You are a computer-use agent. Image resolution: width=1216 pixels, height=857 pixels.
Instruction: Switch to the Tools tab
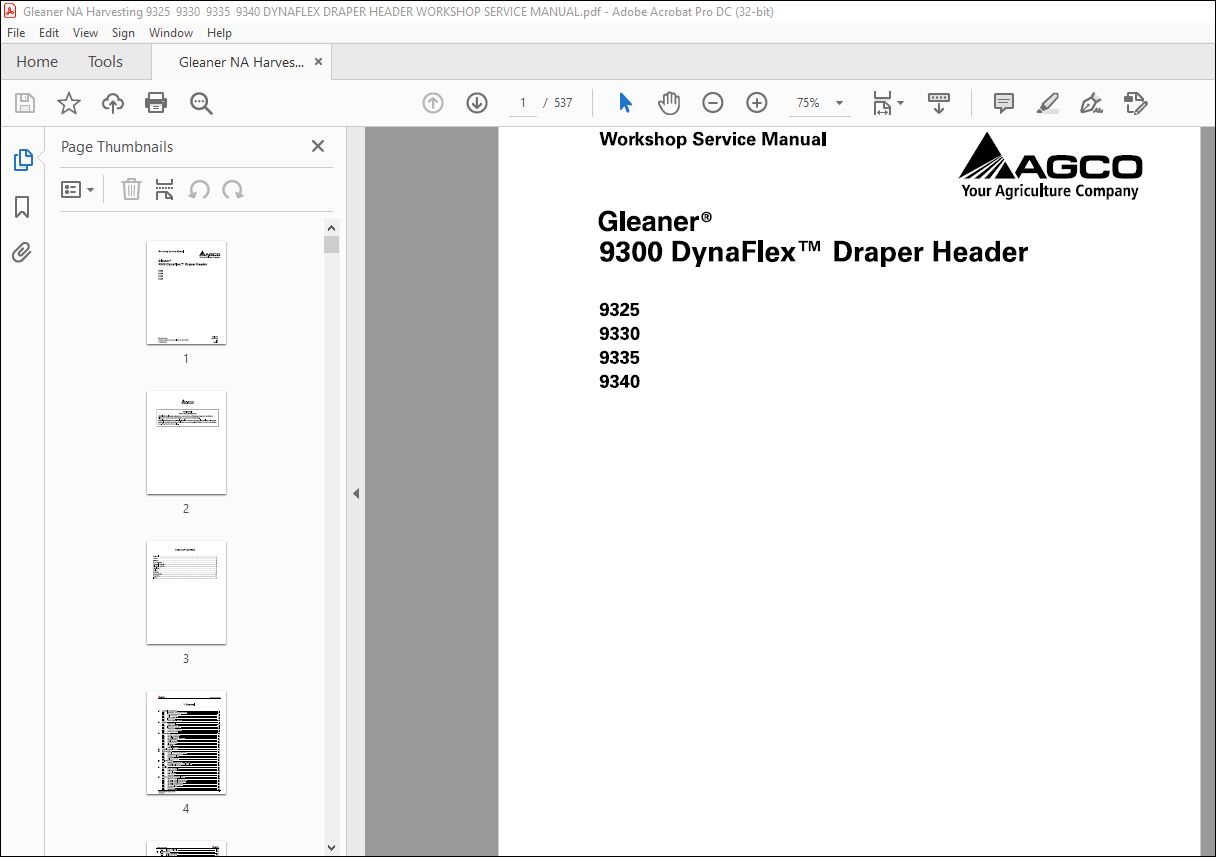point(105,62)
